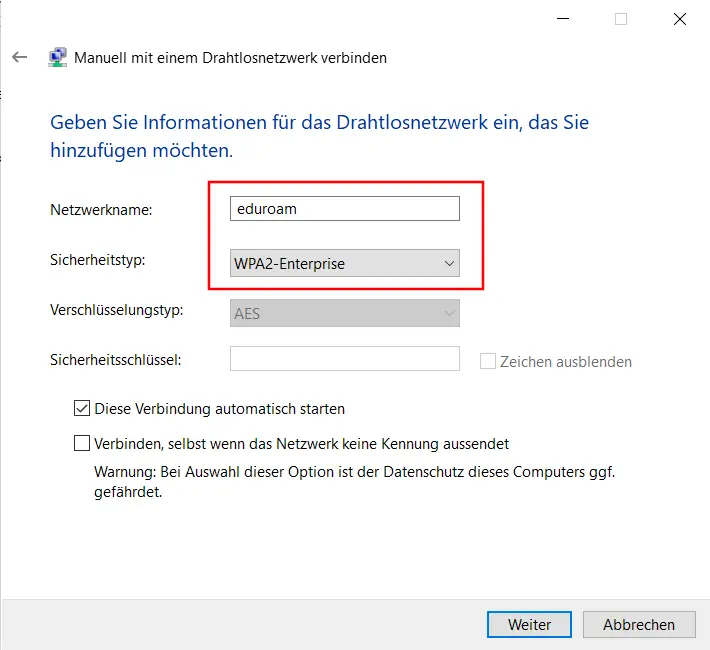
Task: Click the greyed-out maximize window button
Action: [621, 19]
